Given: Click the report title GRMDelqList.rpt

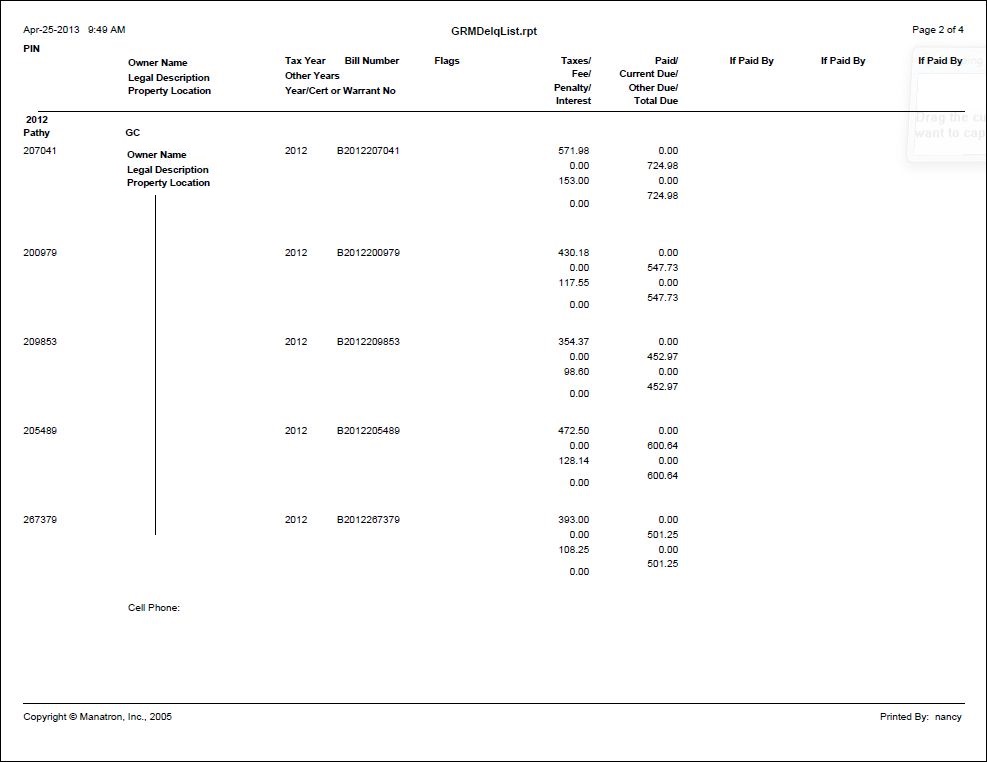Looking at the screenshot, I should tap(494, 31).
